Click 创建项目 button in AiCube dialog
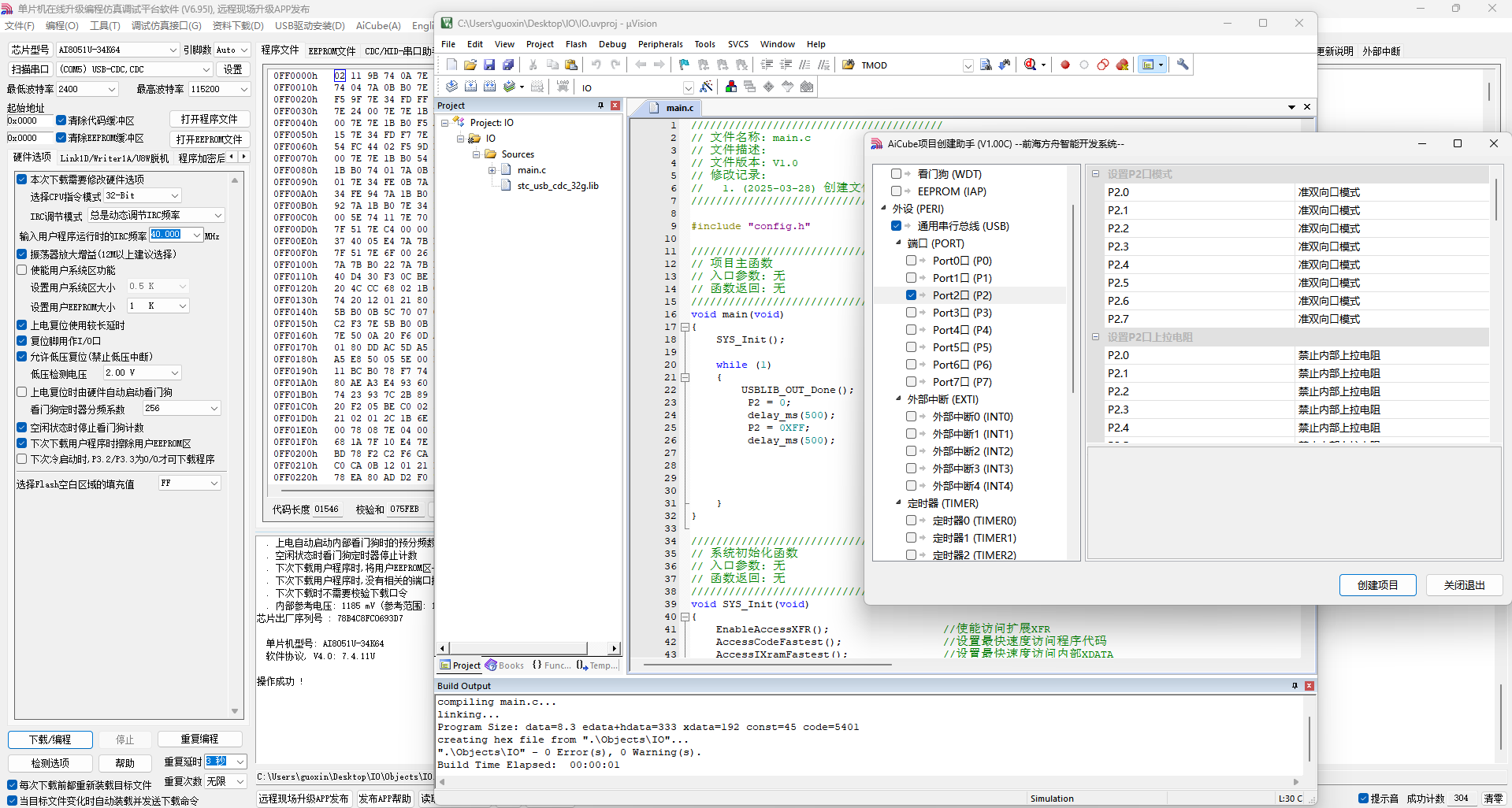1512x808 pixels. tap(1377, 585)
